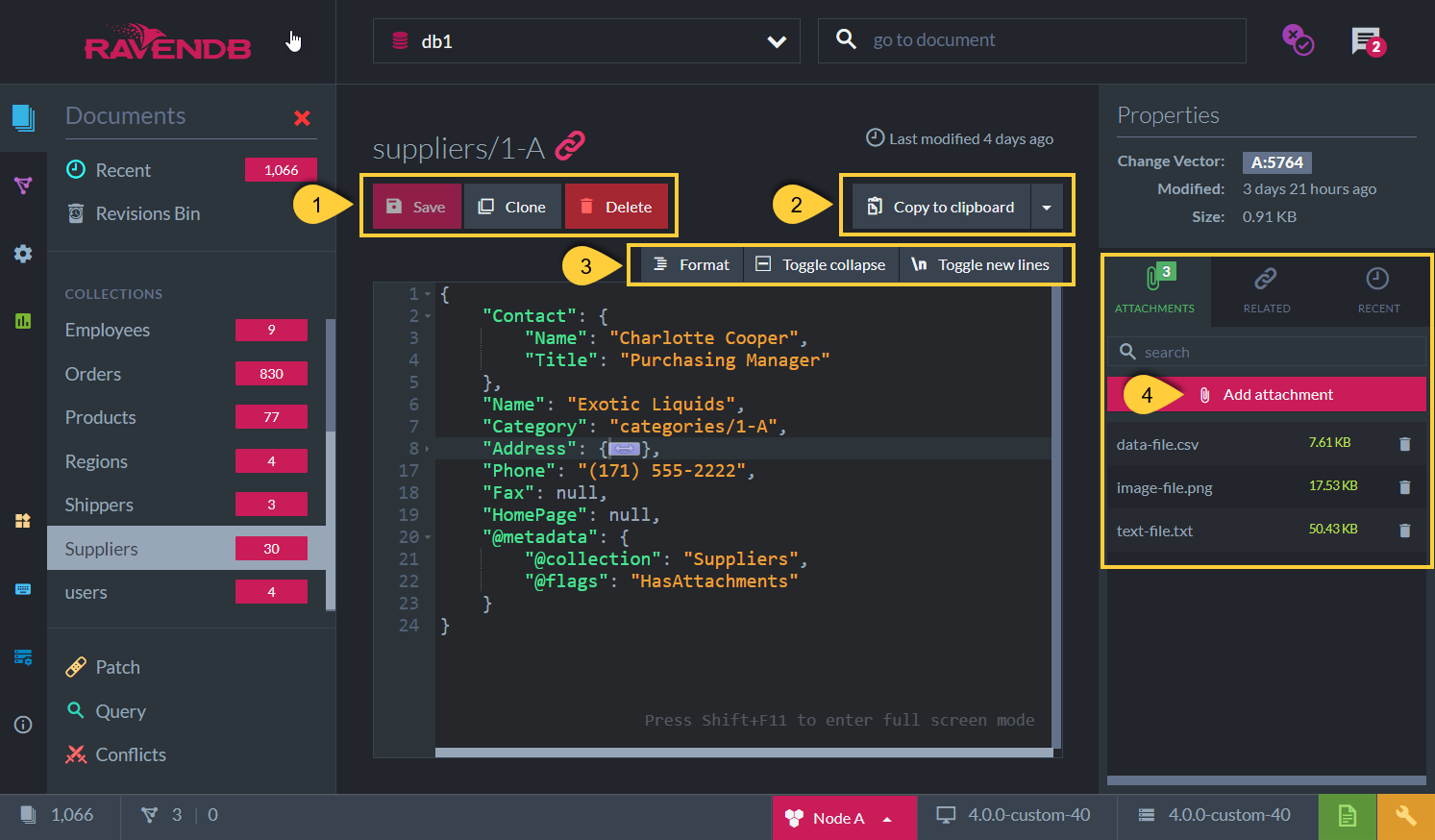Collapse the Contact fold at line 2
This screenshot has height=840, width=1435.
(428, 316)
